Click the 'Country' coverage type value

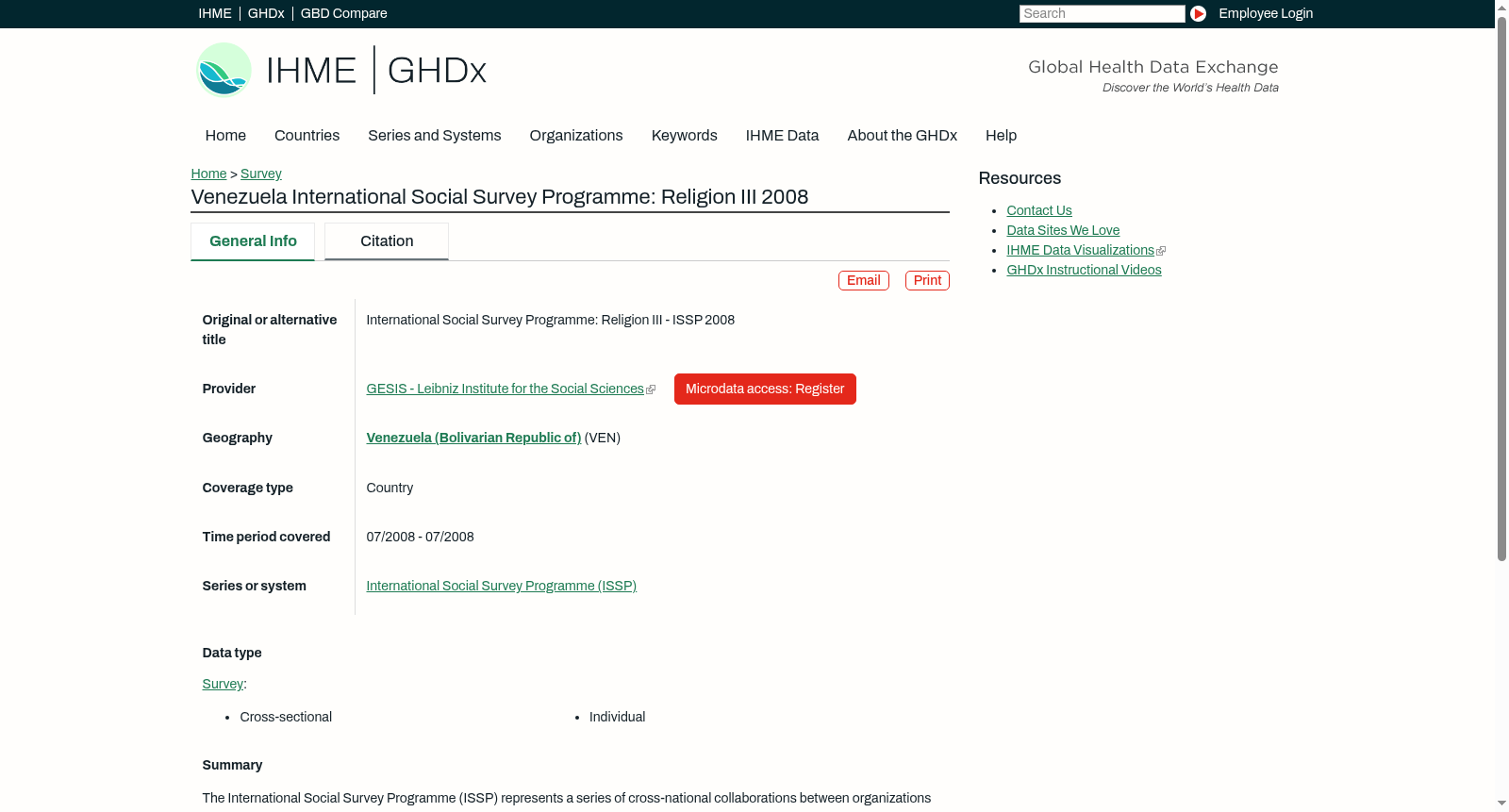pyautogui.click(x=390, y=489)
